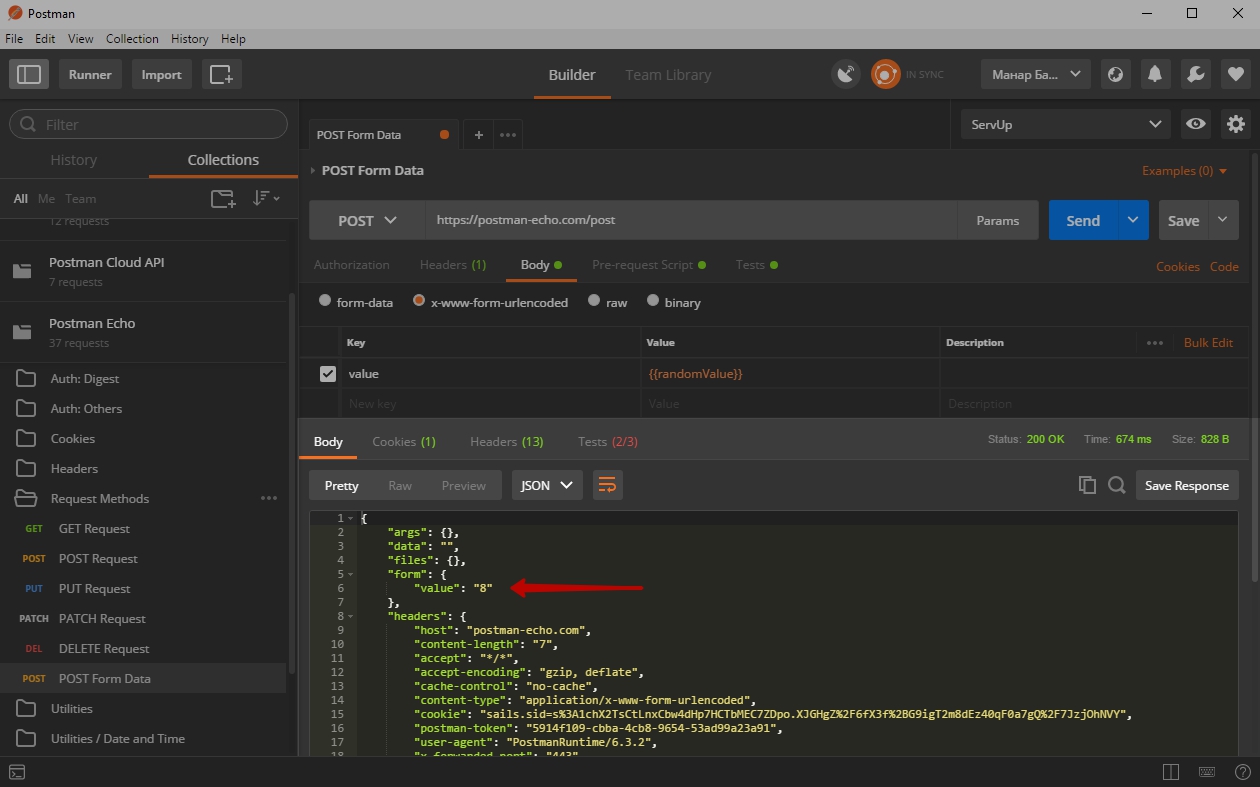Click the orange IN SYNC status icon
1260x787 pixels.
coord(885,74)
